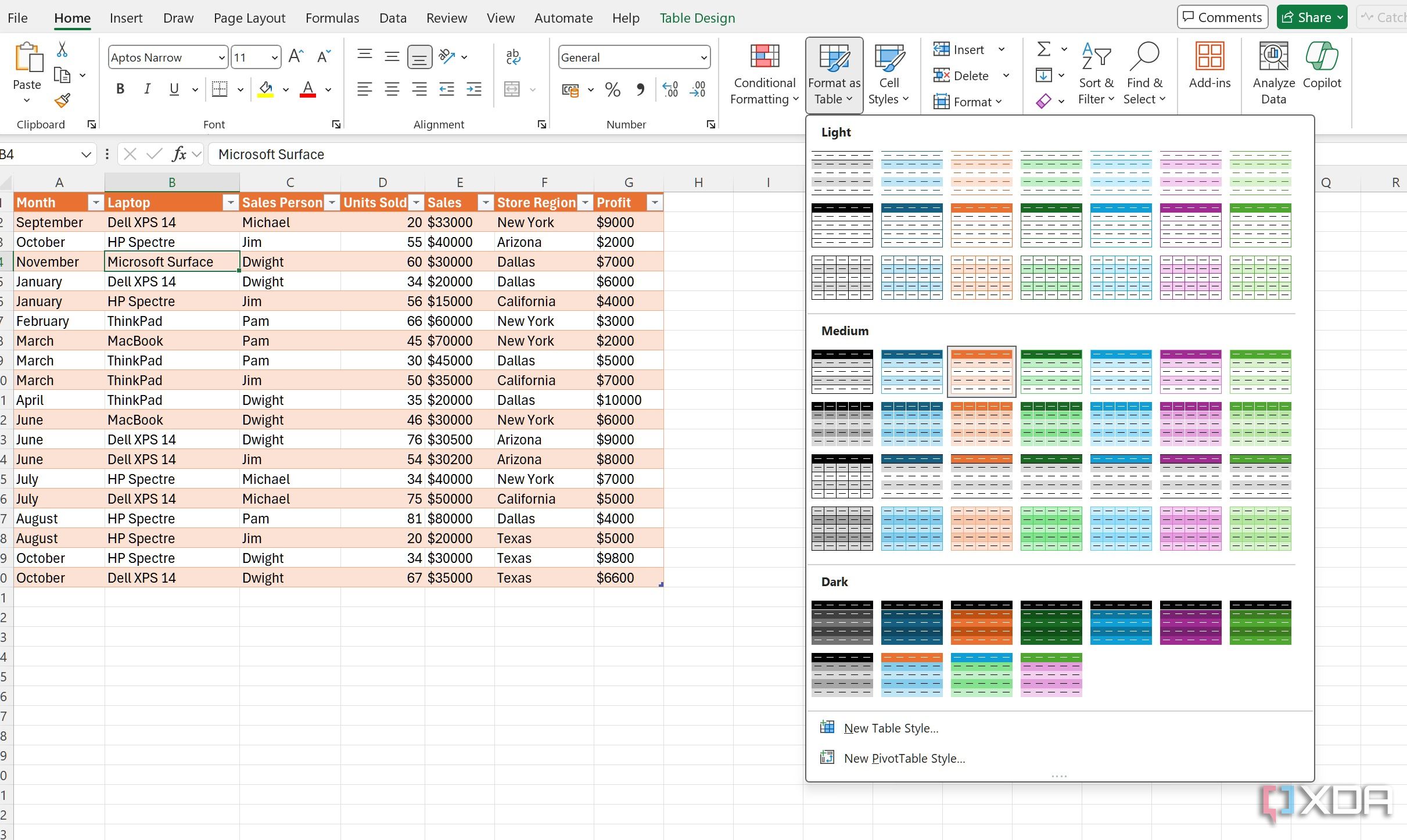Click the Home ribbon tab

pos(72,18)
